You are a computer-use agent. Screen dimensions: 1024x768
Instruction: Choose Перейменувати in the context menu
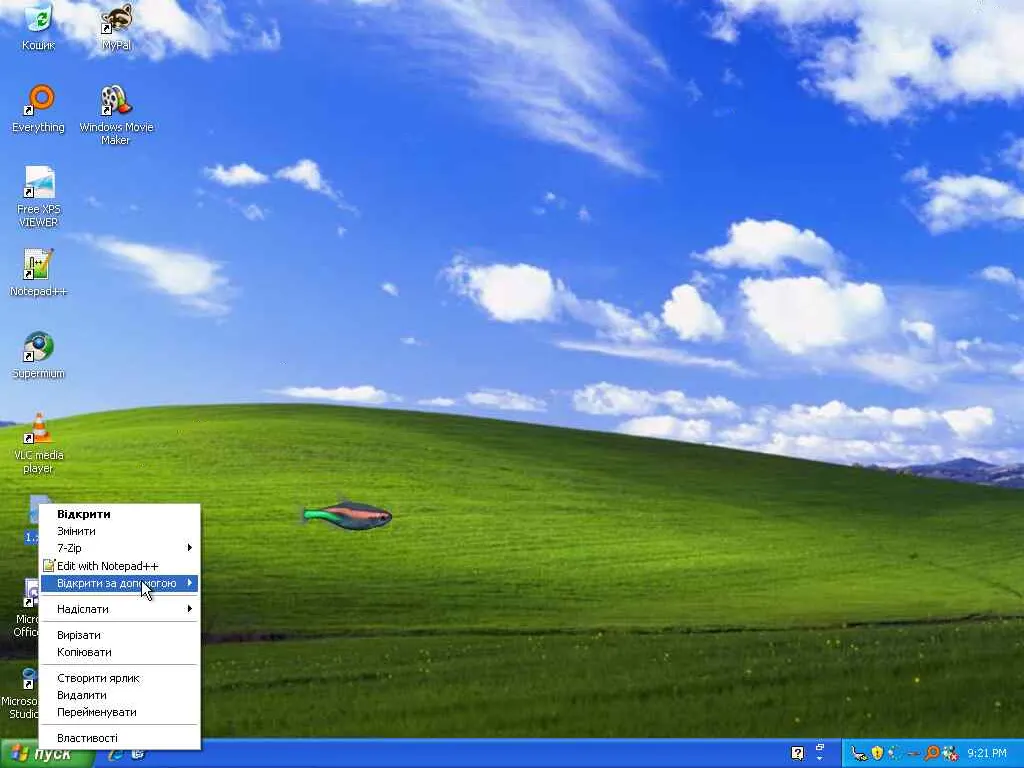click(120, 712)
